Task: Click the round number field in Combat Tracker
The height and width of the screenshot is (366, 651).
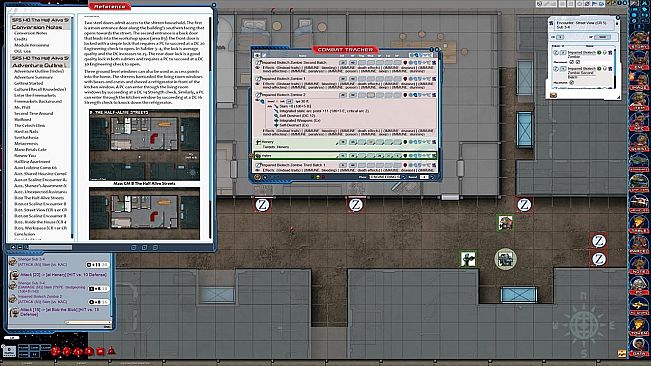Action: point(424,177)
